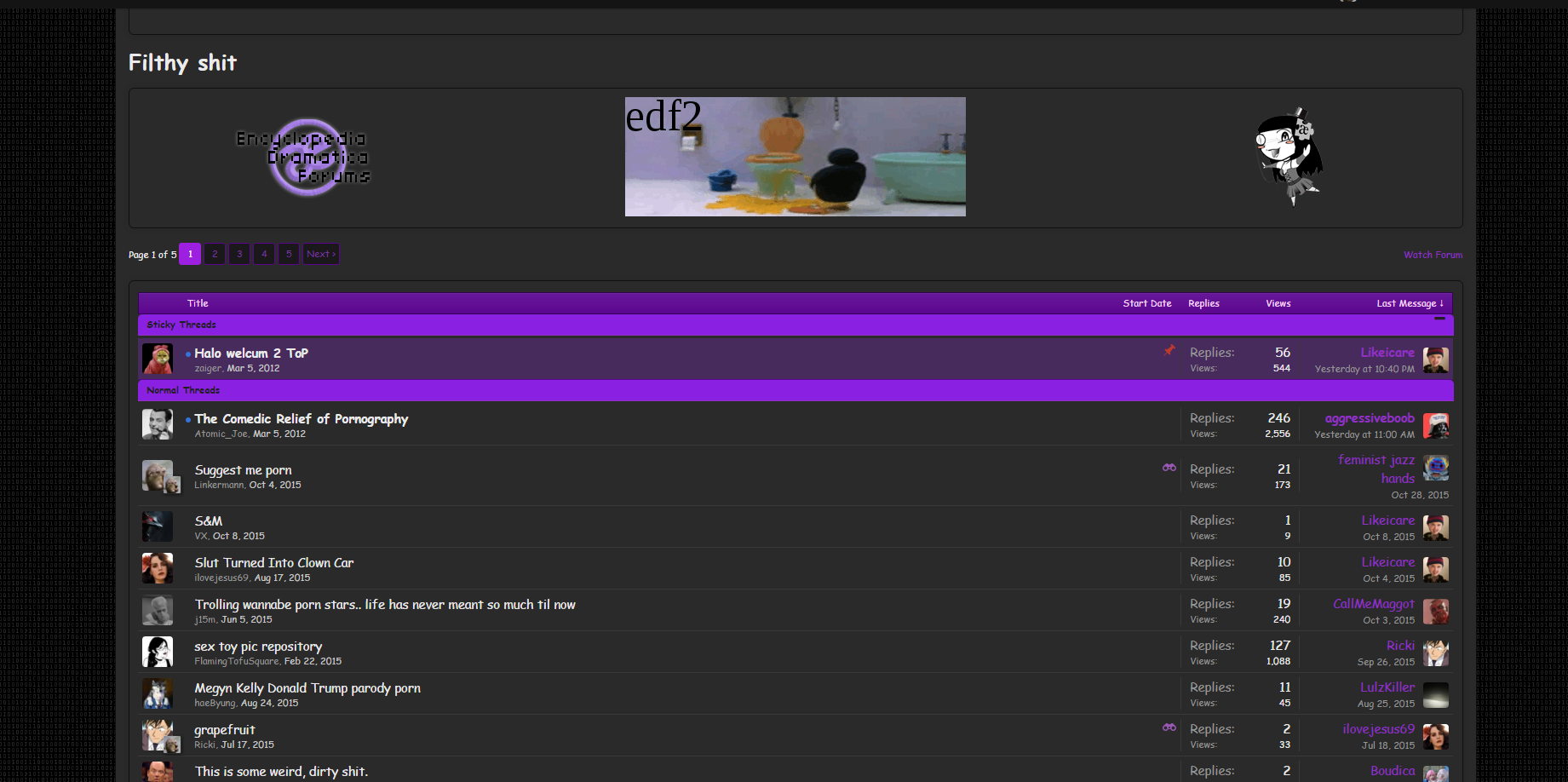Click Ricki's avatar in sex toy row
1568x782 pixels.
coord(1436,653)
